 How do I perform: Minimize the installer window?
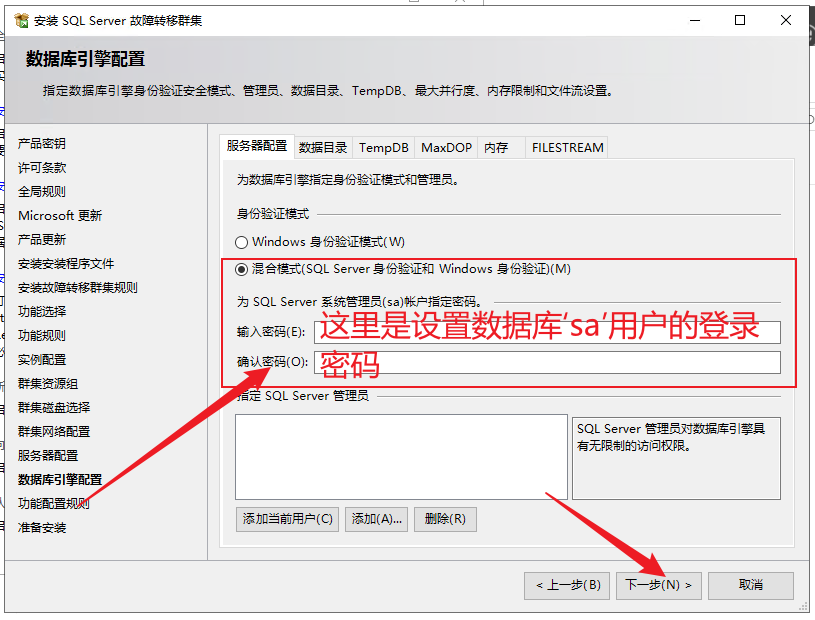tap(695, 20)
